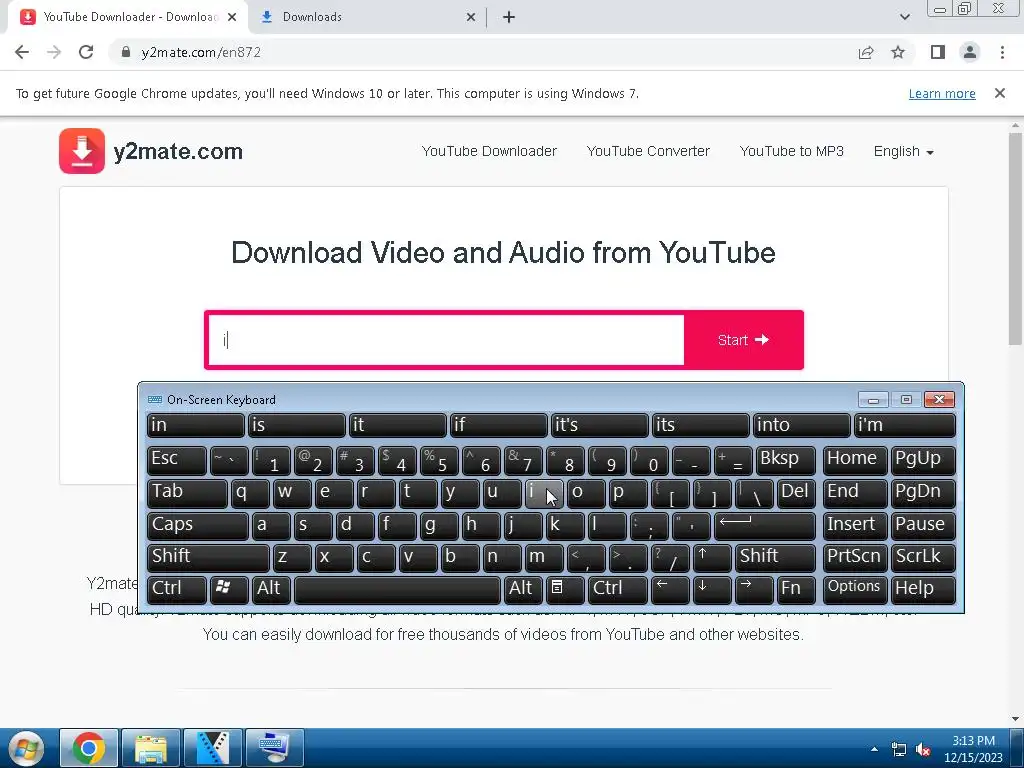1024x768 pixels.
Task: Switch to the YouTube Downloader browser tab
Action: pyautogui.click(x=128, y=17)
